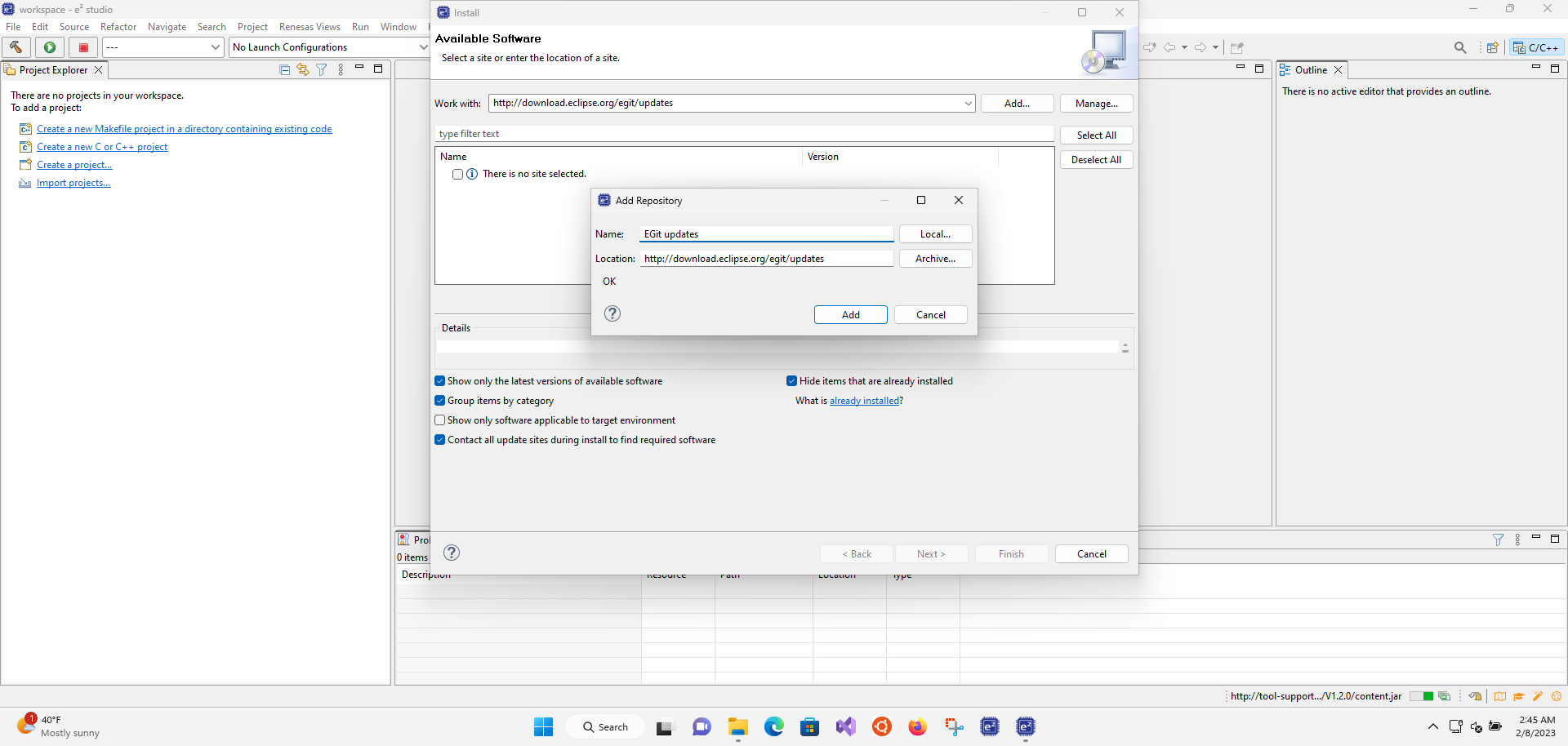This screenshot has height=746, width=1568.
Task: Click Create a new C or C++ project link
Action: pyautogui.click(x=102, y=147)
